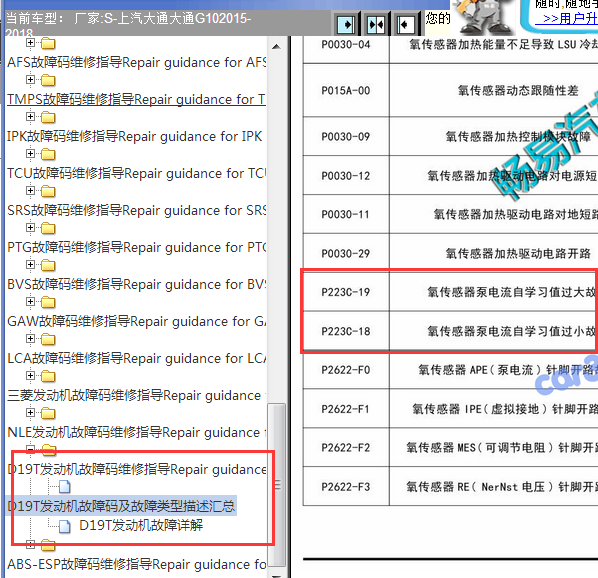Screen dimensions: 598x578
Task: Open TCU故障码维修指导 Repair guidance item
Action: pos(137,173)
